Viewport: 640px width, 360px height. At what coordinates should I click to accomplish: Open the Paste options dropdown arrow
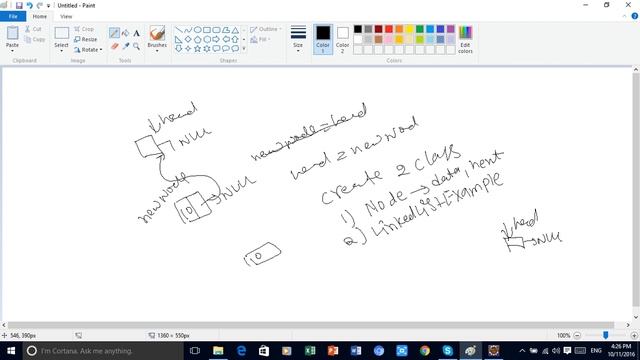[x=12, y=50]
